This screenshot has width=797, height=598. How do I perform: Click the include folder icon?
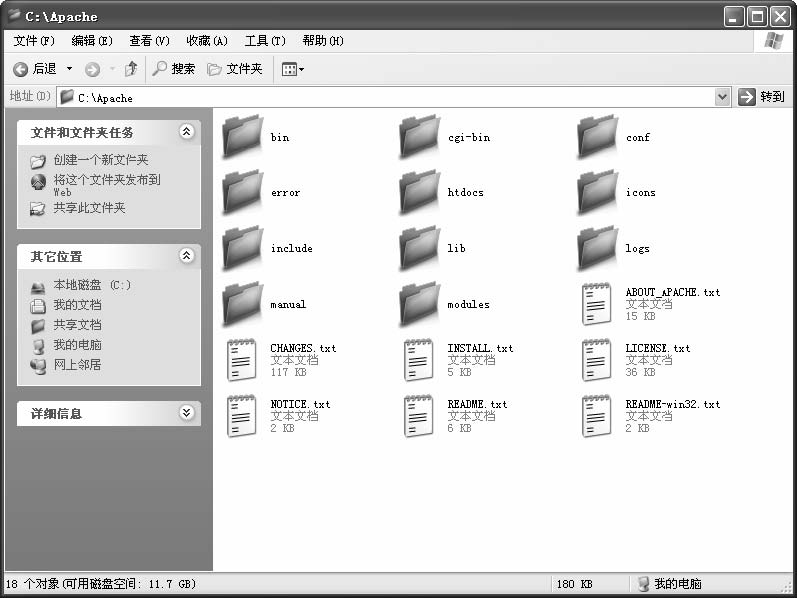point(243,248)
